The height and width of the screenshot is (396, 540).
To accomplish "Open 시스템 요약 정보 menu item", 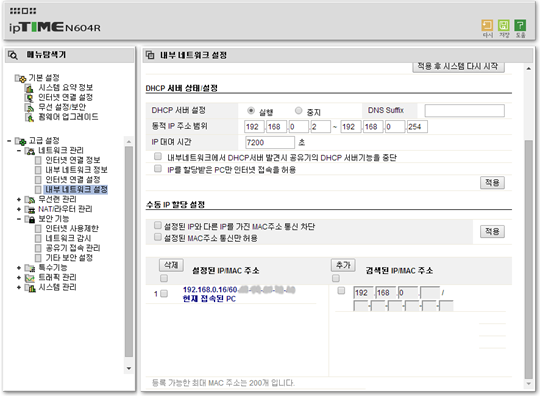I will pyautogui.click(x=65, y=88).
